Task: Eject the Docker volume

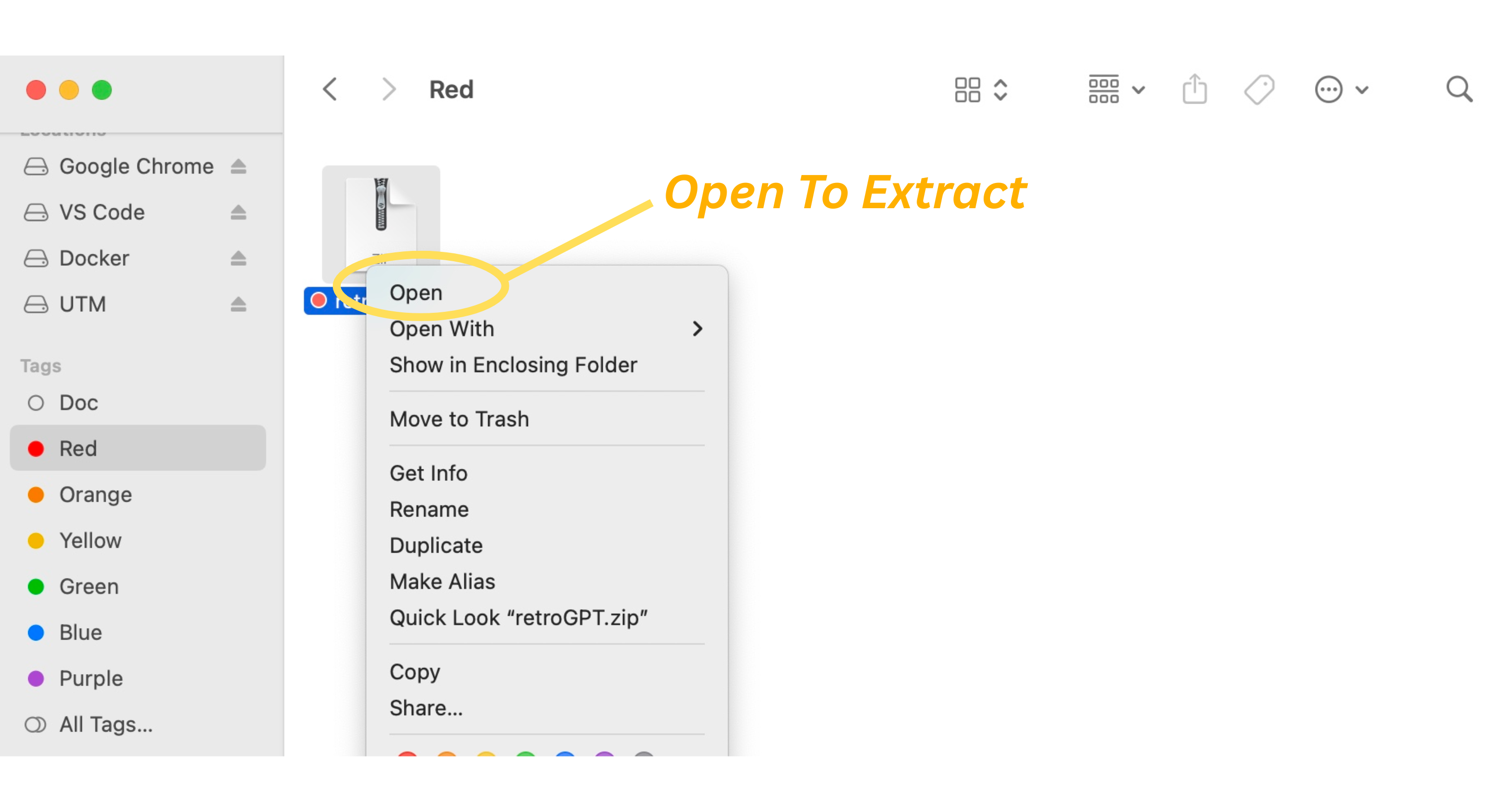Action: pyautogui.click(x=238, y=258)
